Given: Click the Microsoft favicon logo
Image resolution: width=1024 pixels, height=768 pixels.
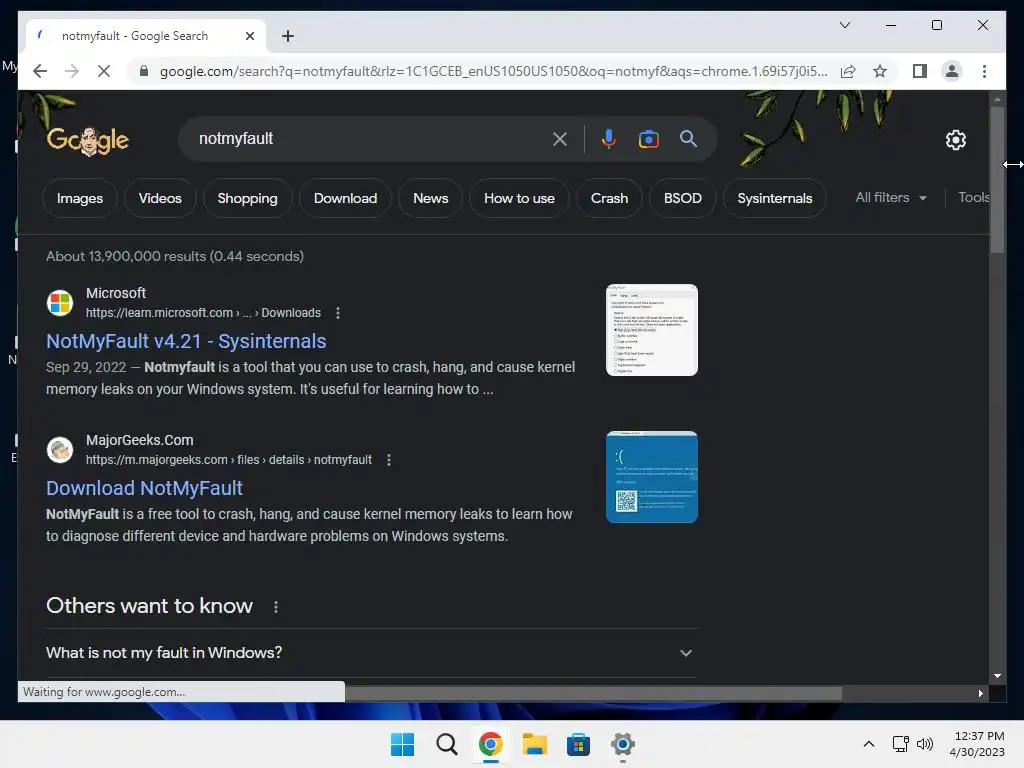Looking at the screenshot, I should 60,303.
